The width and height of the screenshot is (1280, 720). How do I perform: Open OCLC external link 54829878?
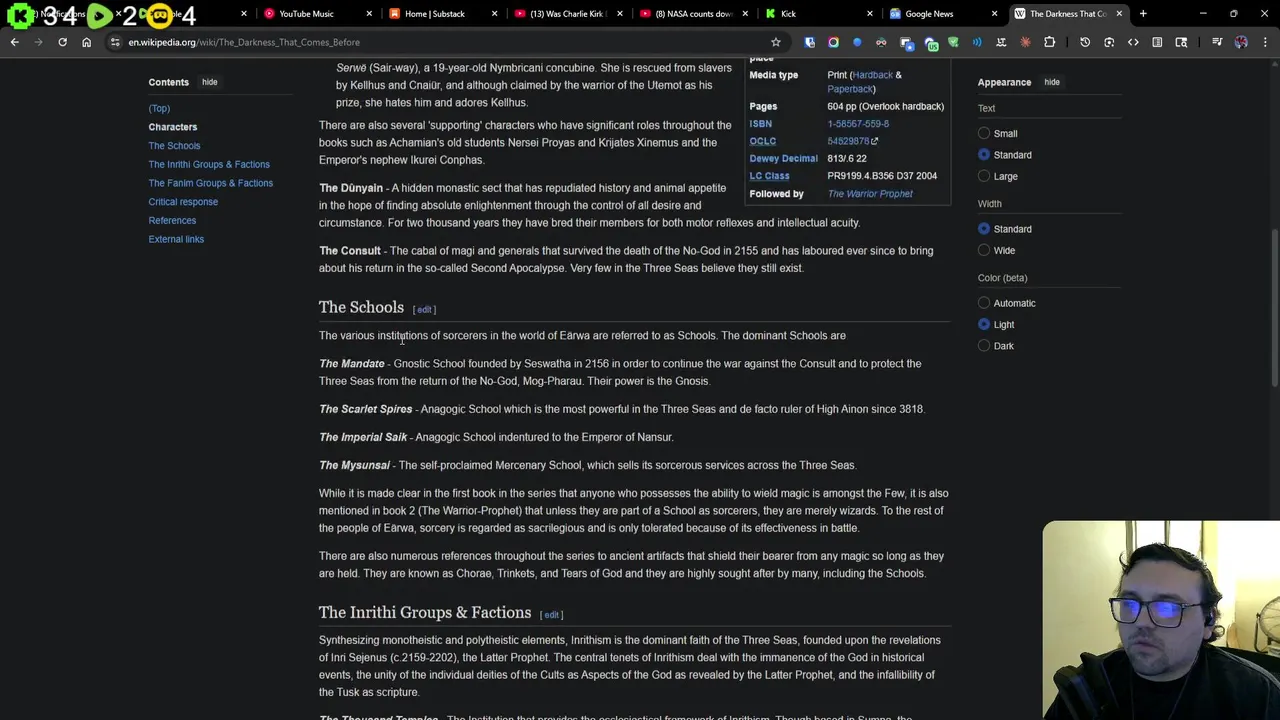(852, 141)
